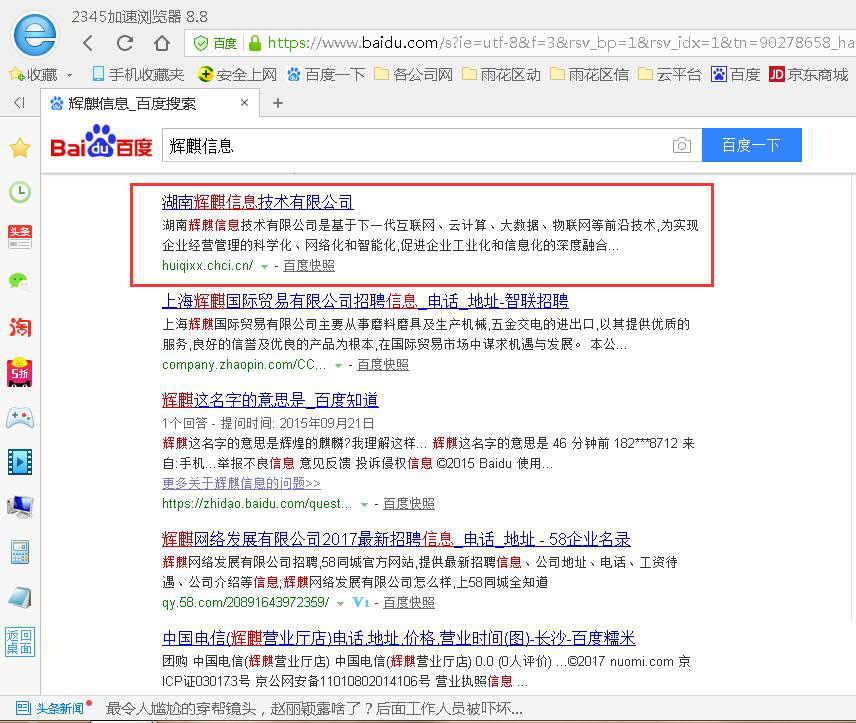Open 安全上网 bookmark
Screen dimensions: 856x723
coord(237,74)
